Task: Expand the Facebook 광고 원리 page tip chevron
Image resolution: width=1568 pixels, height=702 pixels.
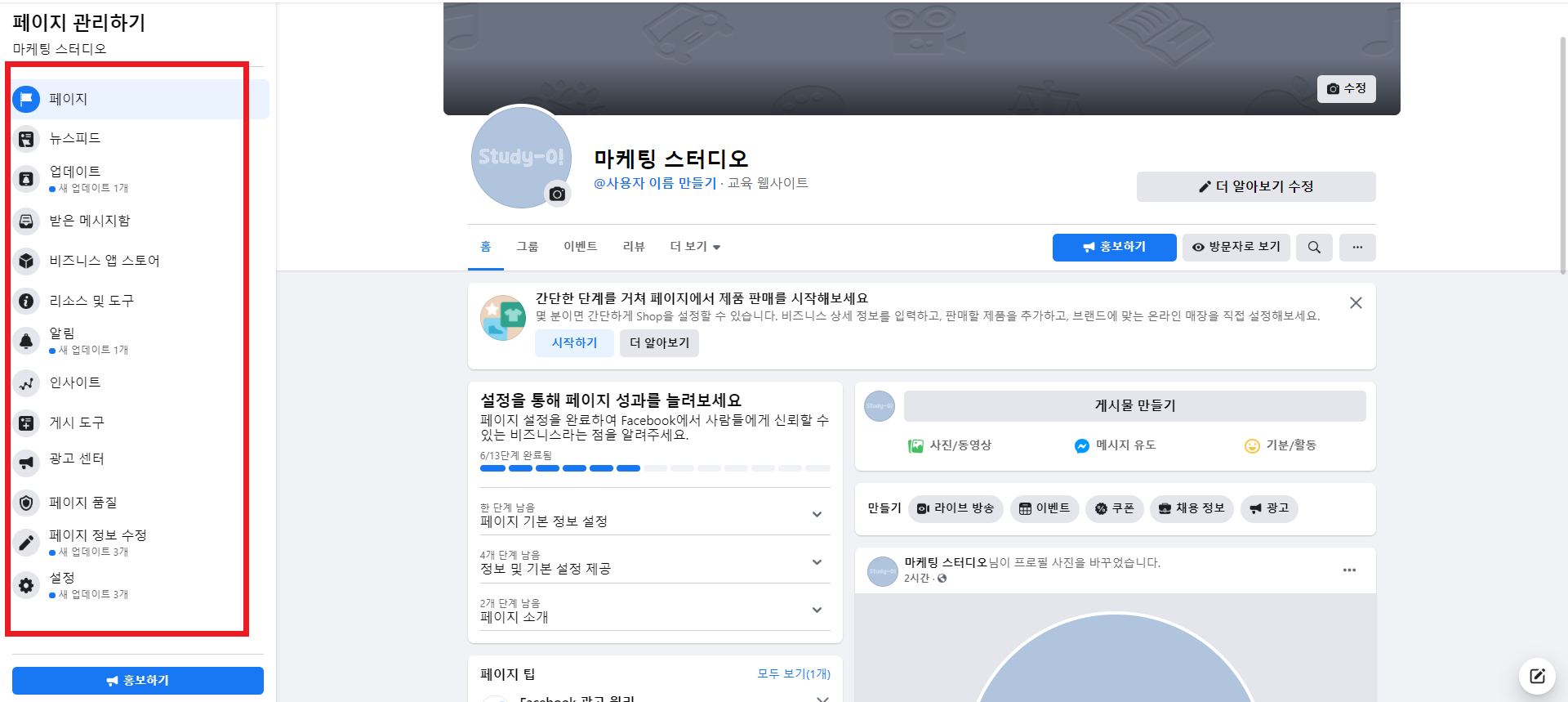Action: tap(822, 700)
